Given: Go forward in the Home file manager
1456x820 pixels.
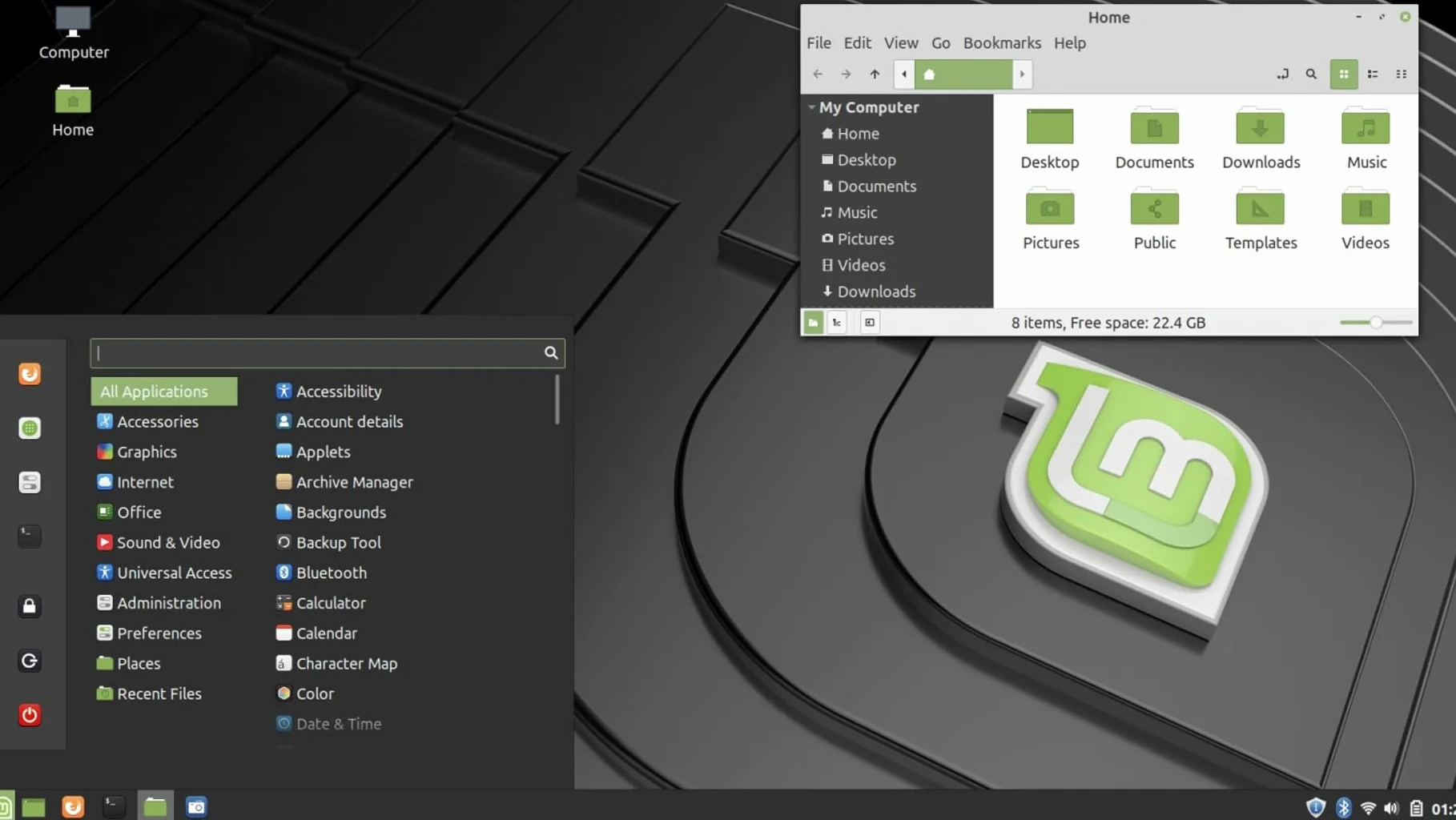Looking at the screenshot, I should coord(846,74).
